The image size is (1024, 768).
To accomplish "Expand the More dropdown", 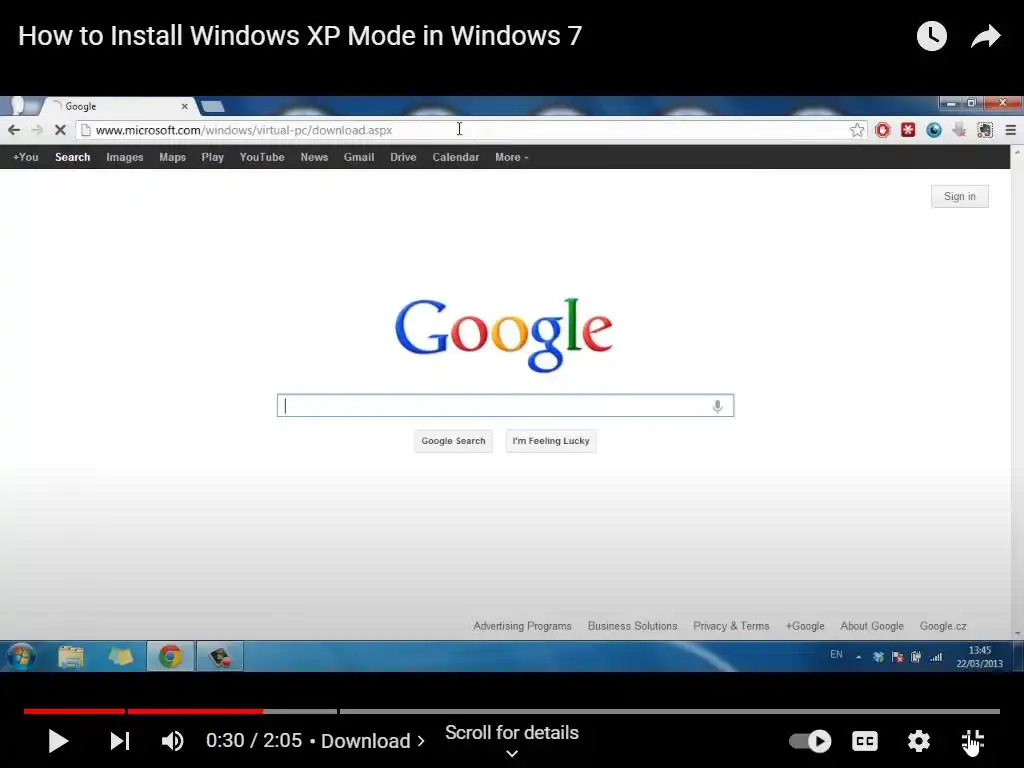I will coord(511,157).
